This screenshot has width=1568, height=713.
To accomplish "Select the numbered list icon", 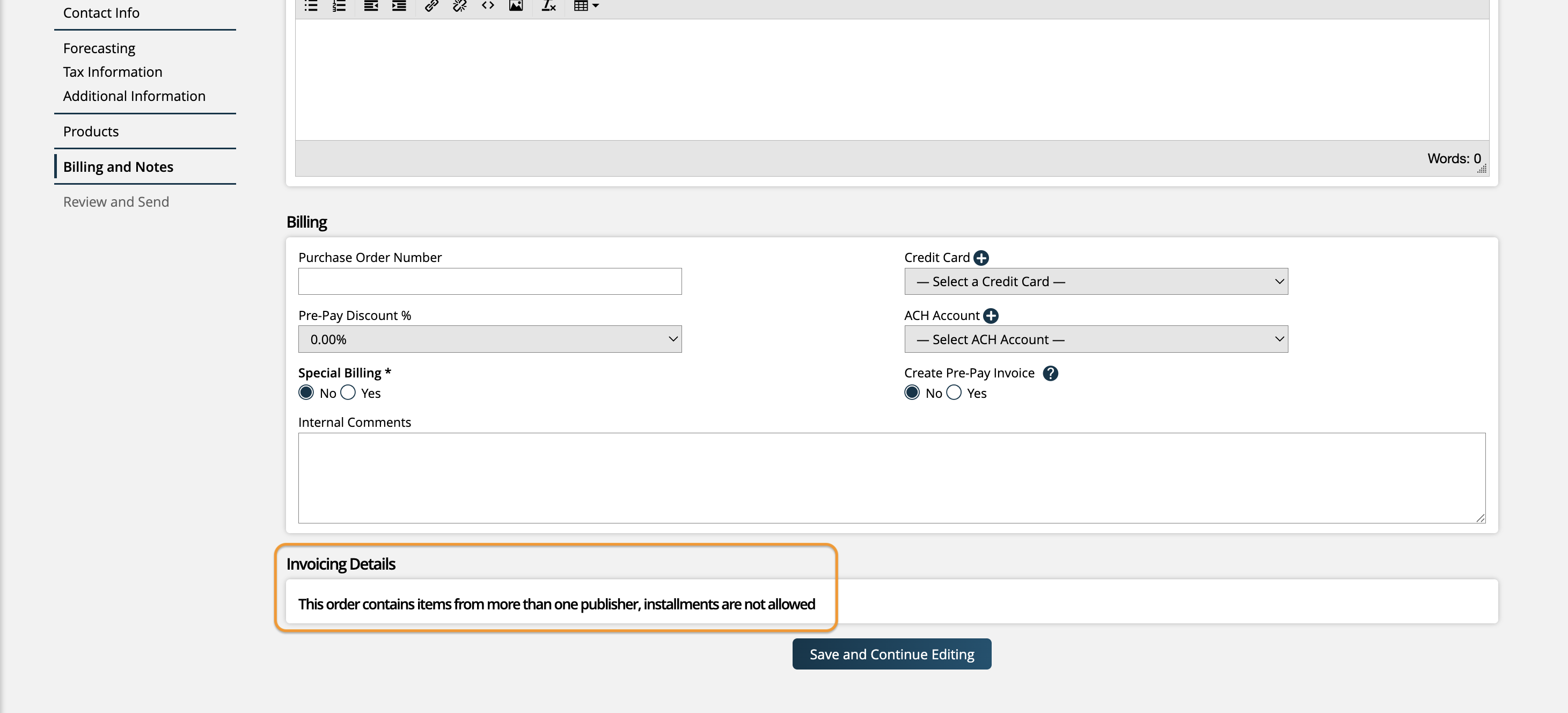I will [339, 6].
